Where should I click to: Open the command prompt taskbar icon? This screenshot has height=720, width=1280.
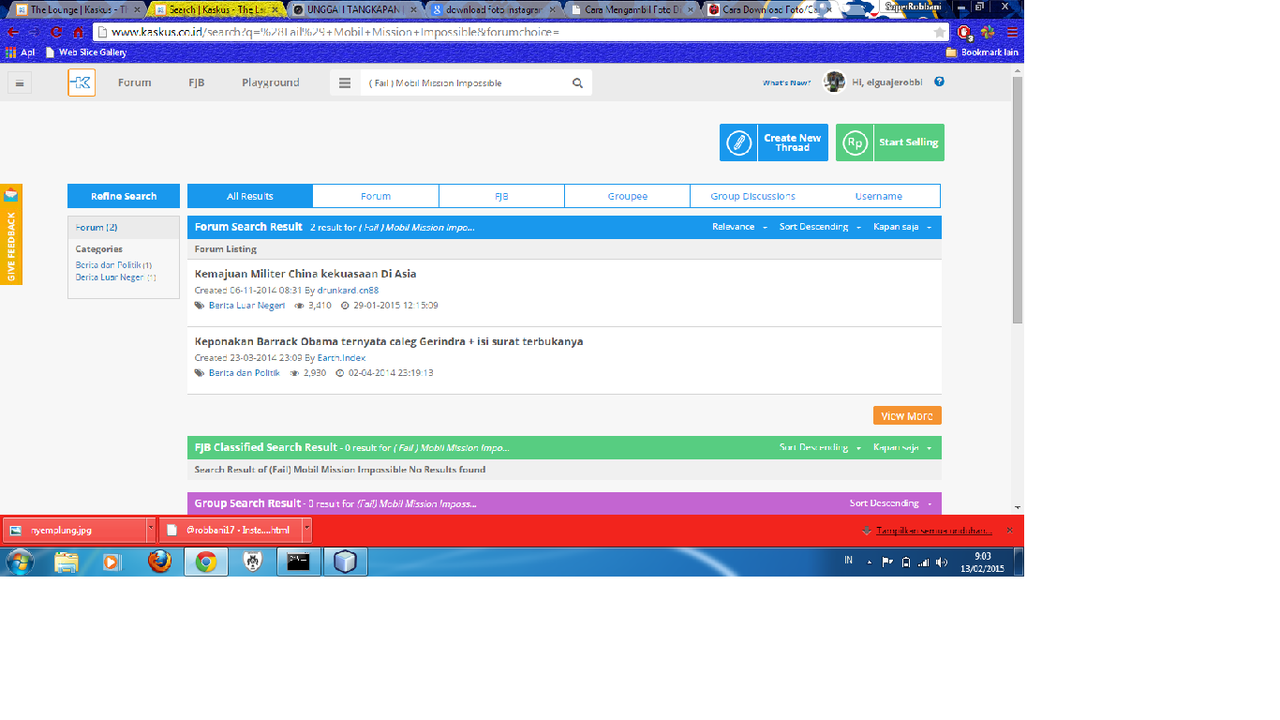(x=298, y=562)
